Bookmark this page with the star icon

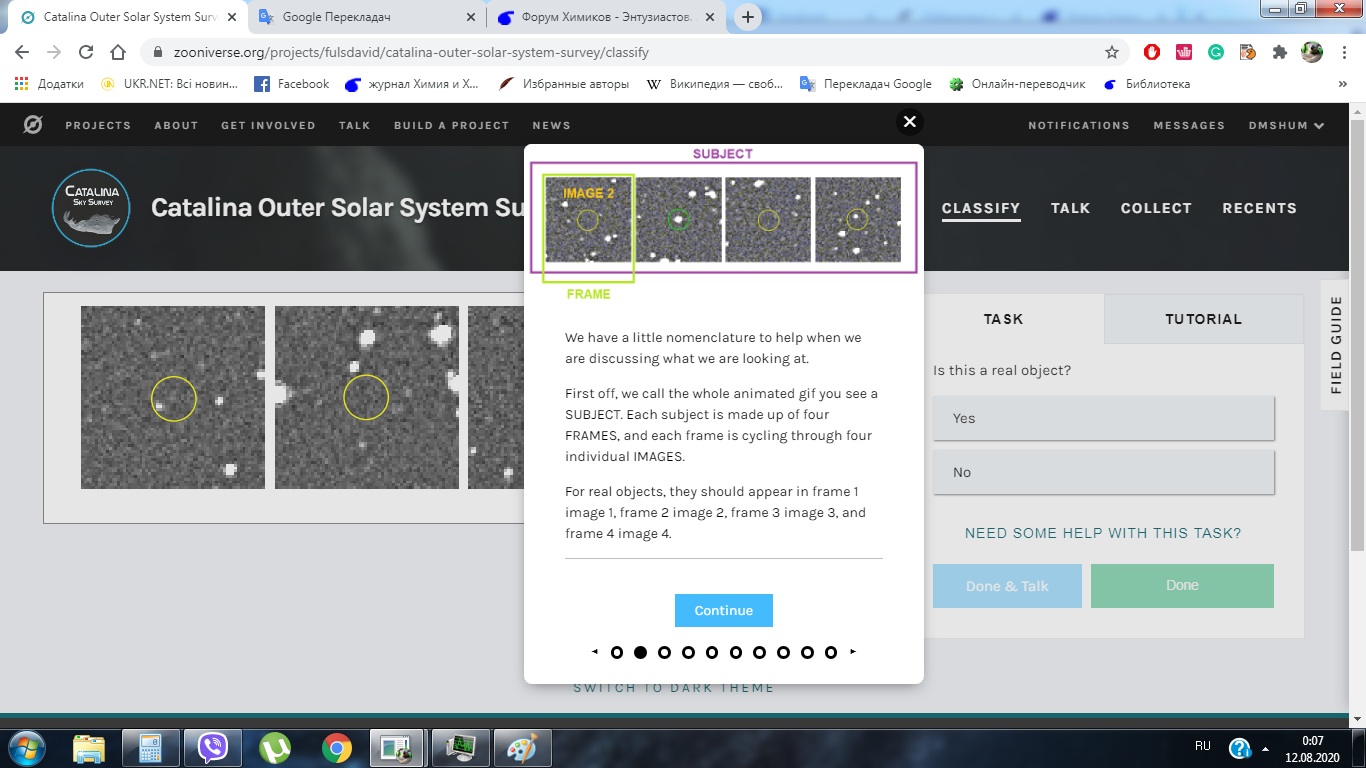[x=1112, y=52]
